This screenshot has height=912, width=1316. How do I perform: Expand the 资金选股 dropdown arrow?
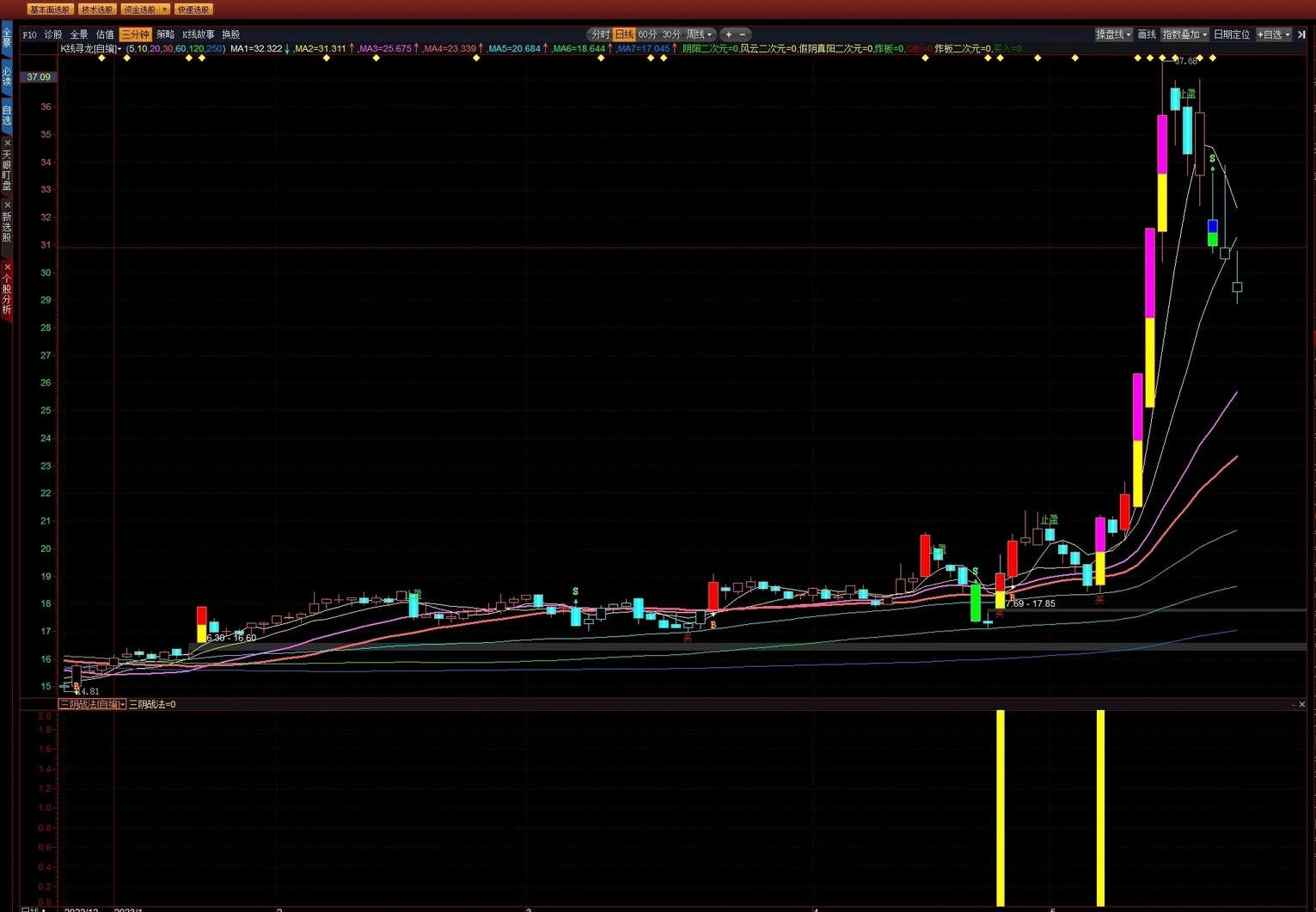pos(165,9)
